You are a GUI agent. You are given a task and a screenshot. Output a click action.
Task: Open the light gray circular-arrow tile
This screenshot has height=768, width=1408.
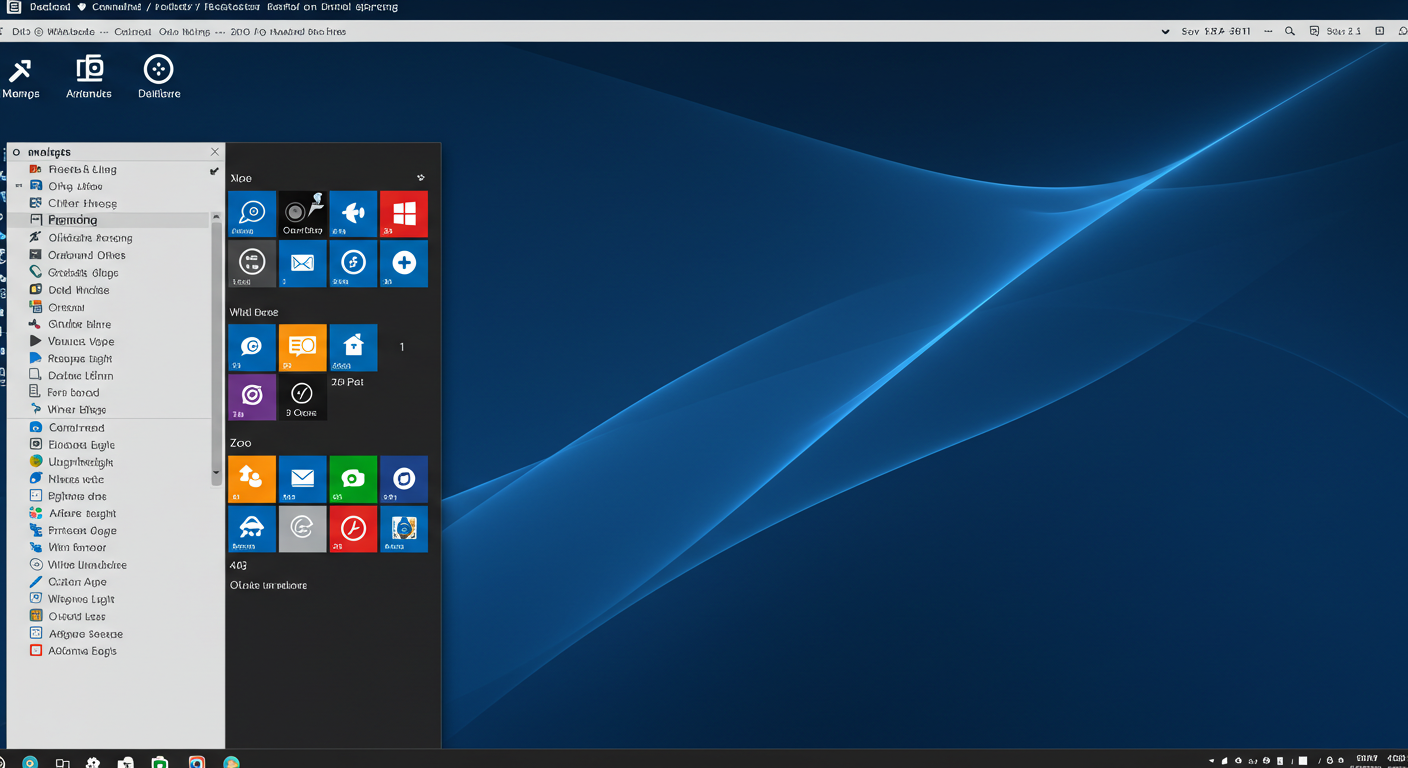click(x=302, y=529)
